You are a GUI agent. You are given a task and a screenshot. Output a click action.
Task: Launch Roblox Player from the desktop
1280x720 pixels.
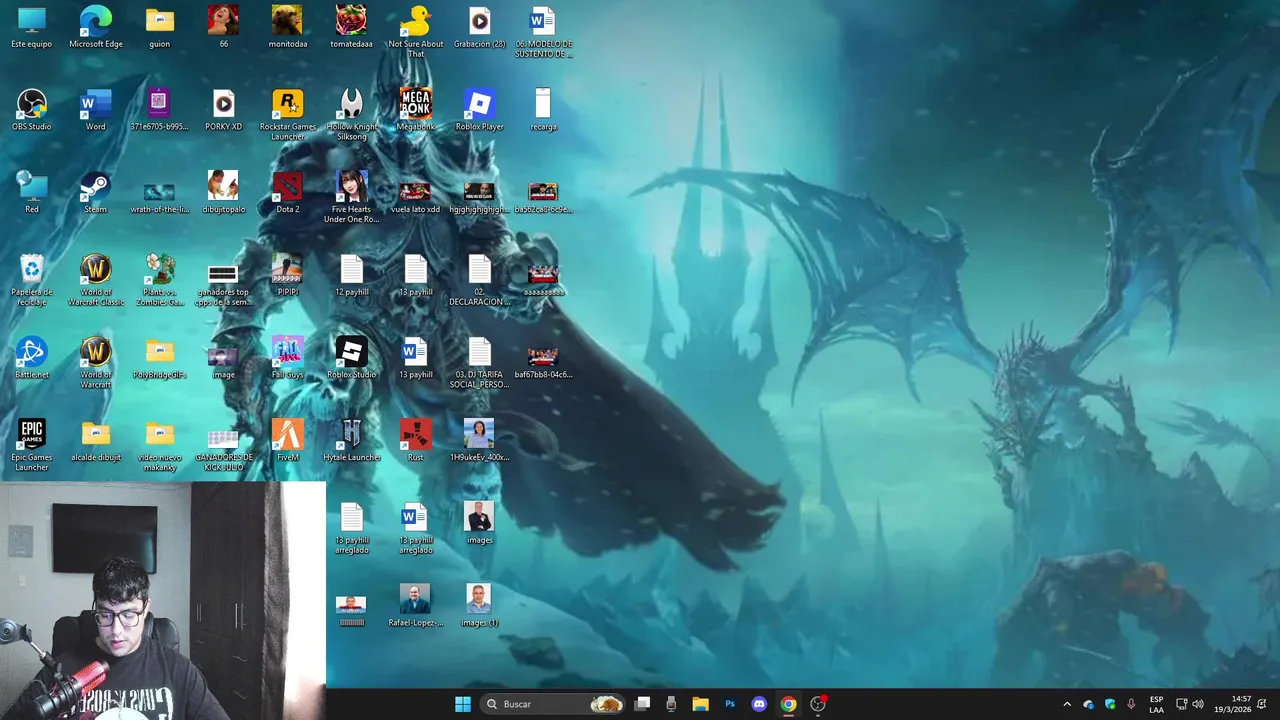point(479,110)
